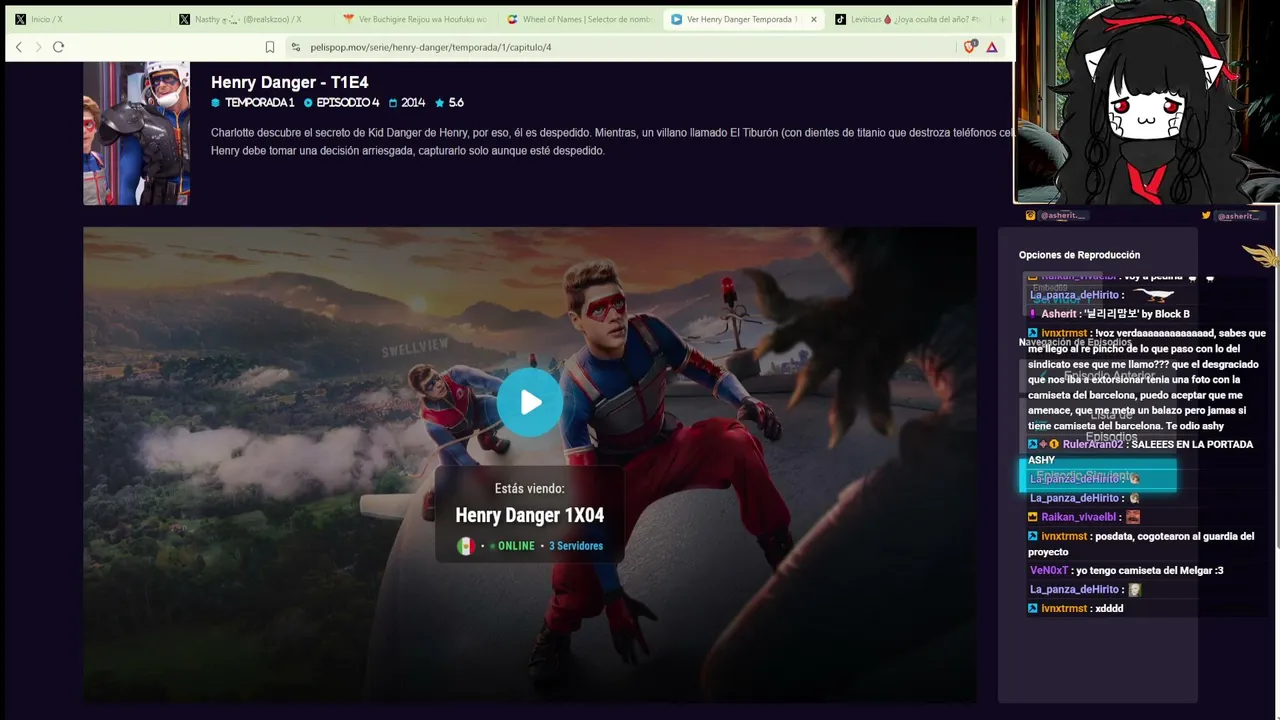Viewport: 1280px width, 720px height.
Task: Click the Henry Danger poster thumbnail
Action: (x=136, y=133)
